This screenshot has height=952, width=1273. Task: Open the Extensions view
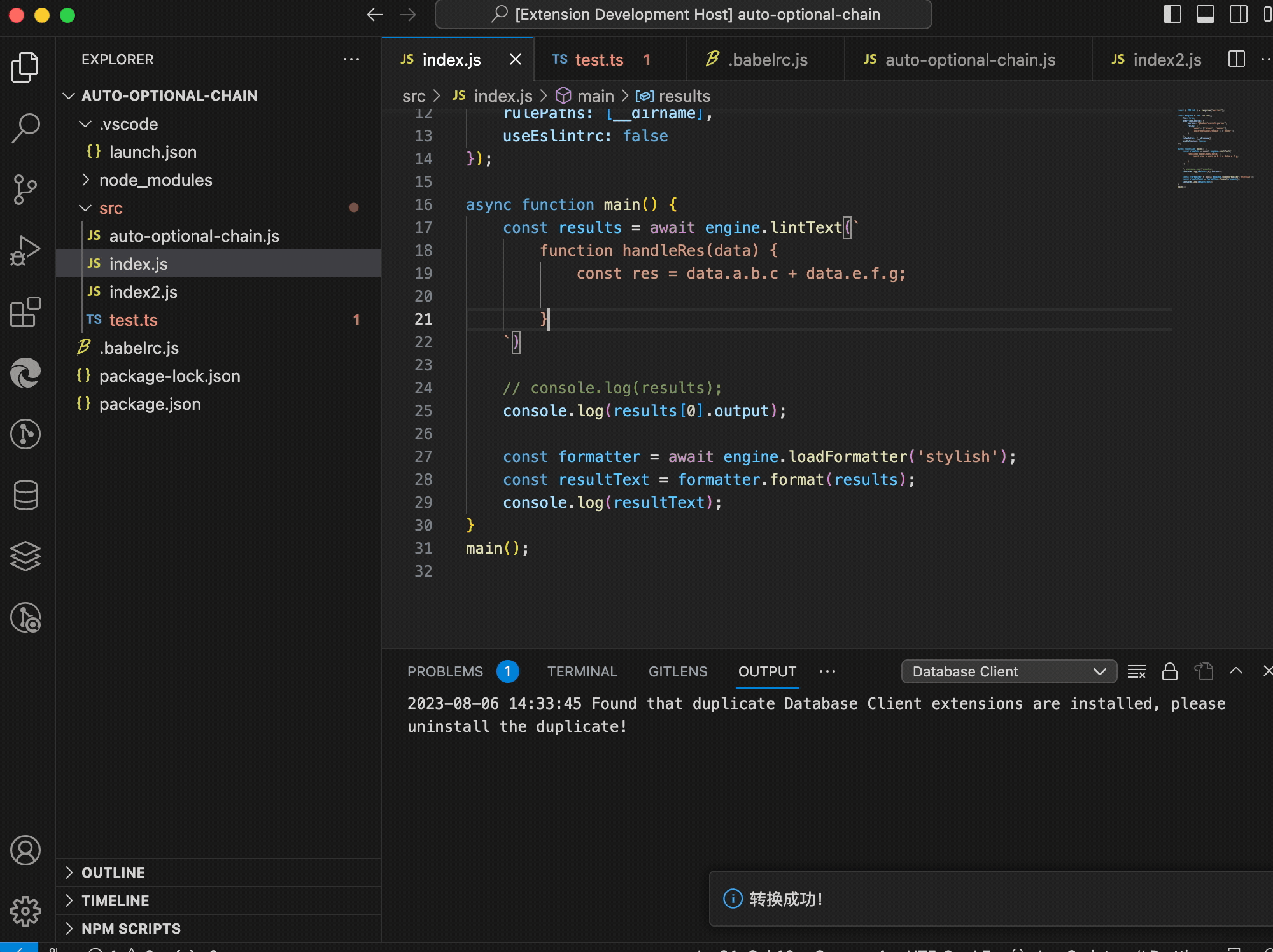[x=25, y=312]
